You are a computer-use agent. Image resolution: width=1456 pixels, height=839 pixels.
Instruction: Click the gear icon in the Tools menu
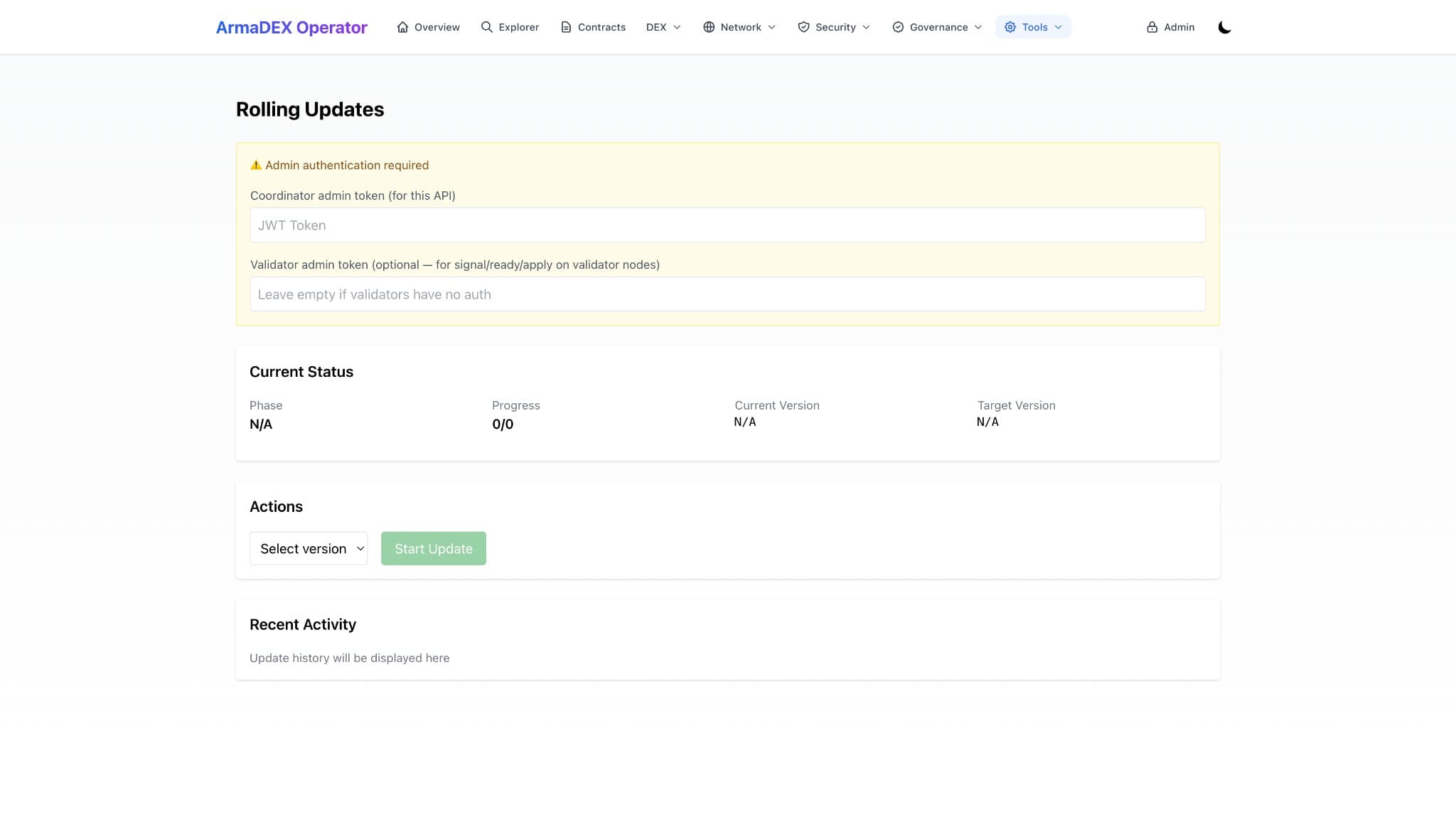[x=1009, y=27]
